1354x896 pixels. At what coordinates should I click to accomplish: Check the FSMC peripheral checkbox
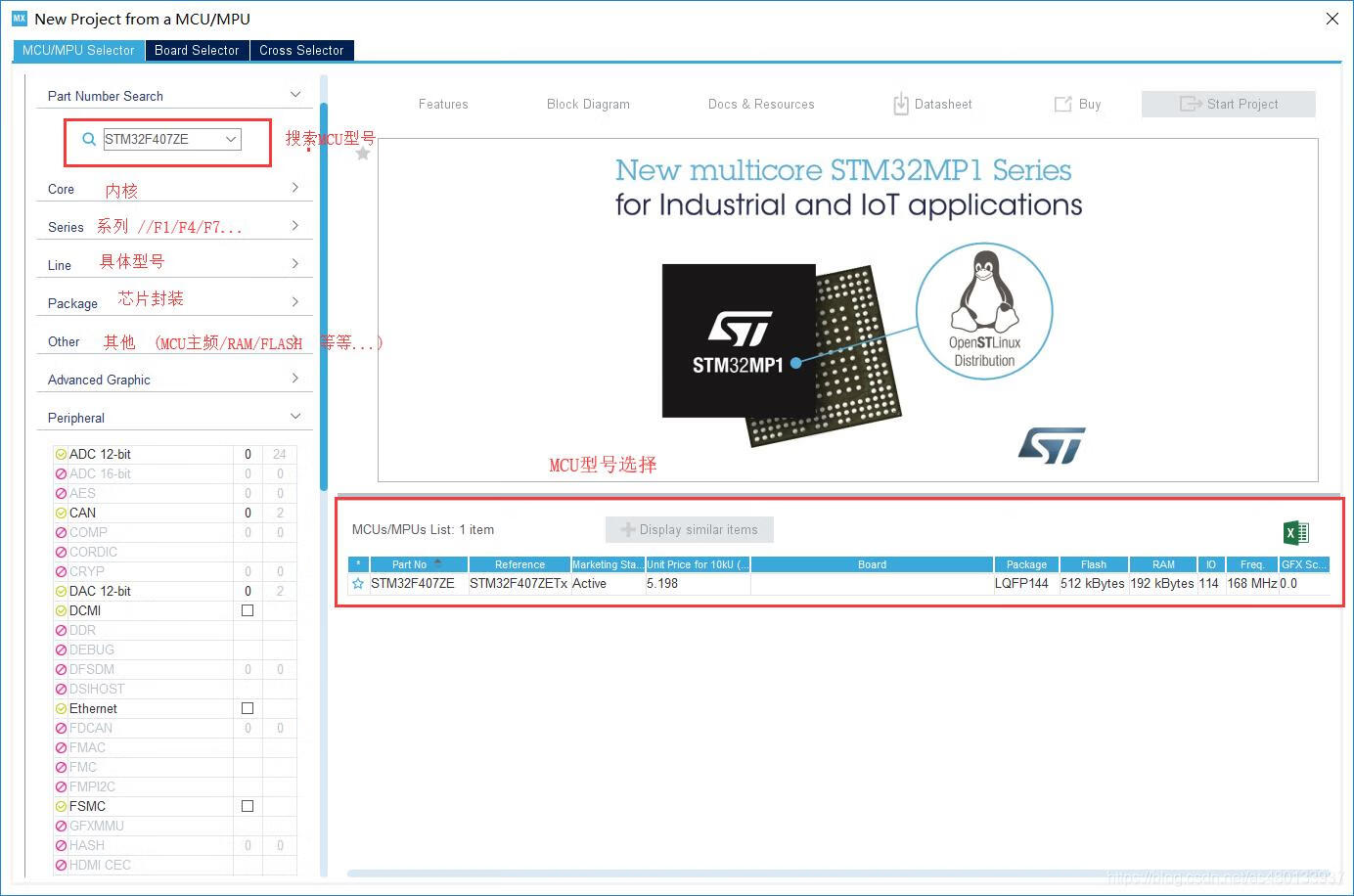[248, 806]
